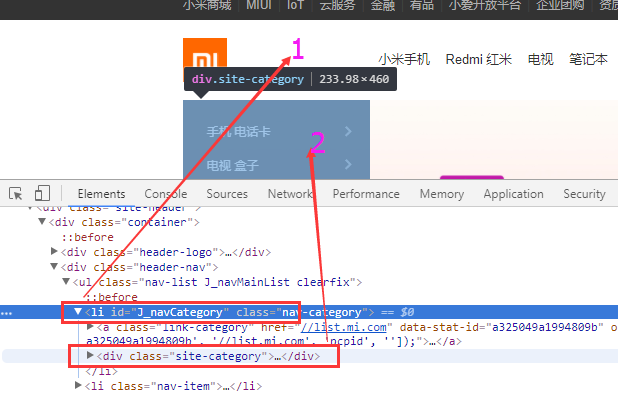The image size is (618, 393).
Task: Click the ellipsis actions button on selected row
Action: click(7, 314)
